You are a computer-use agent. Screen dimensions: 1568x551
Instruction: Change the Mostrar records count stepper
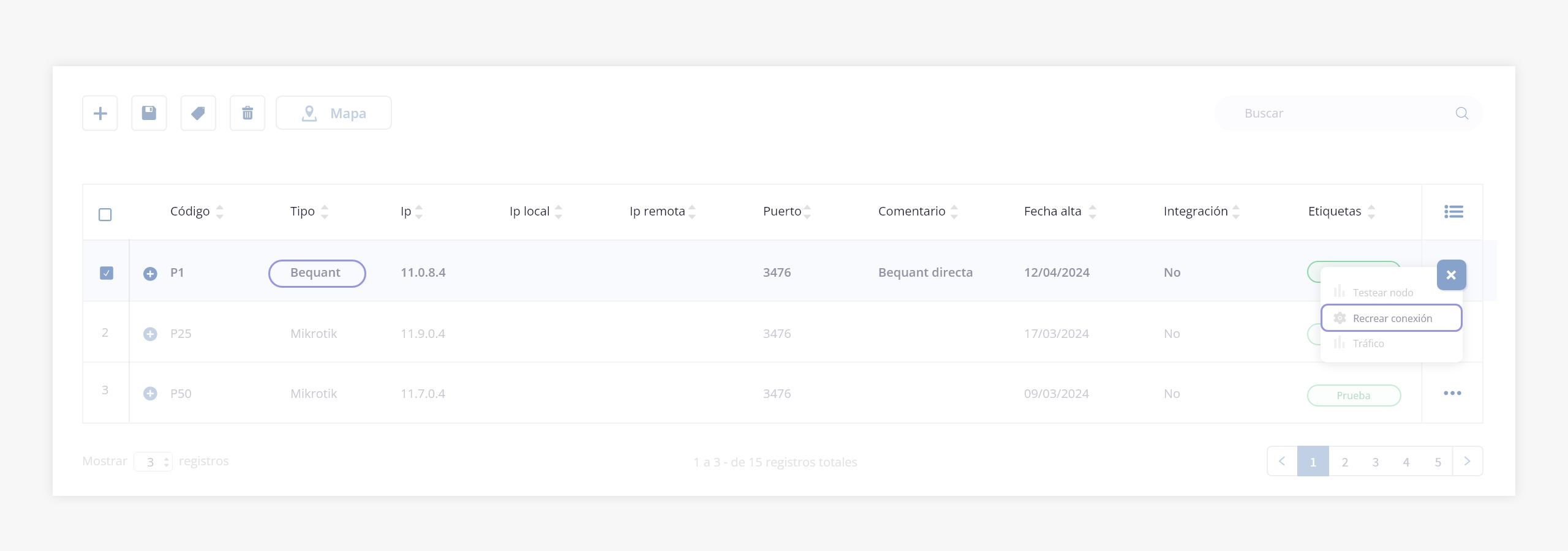click(x=166, y=462)
